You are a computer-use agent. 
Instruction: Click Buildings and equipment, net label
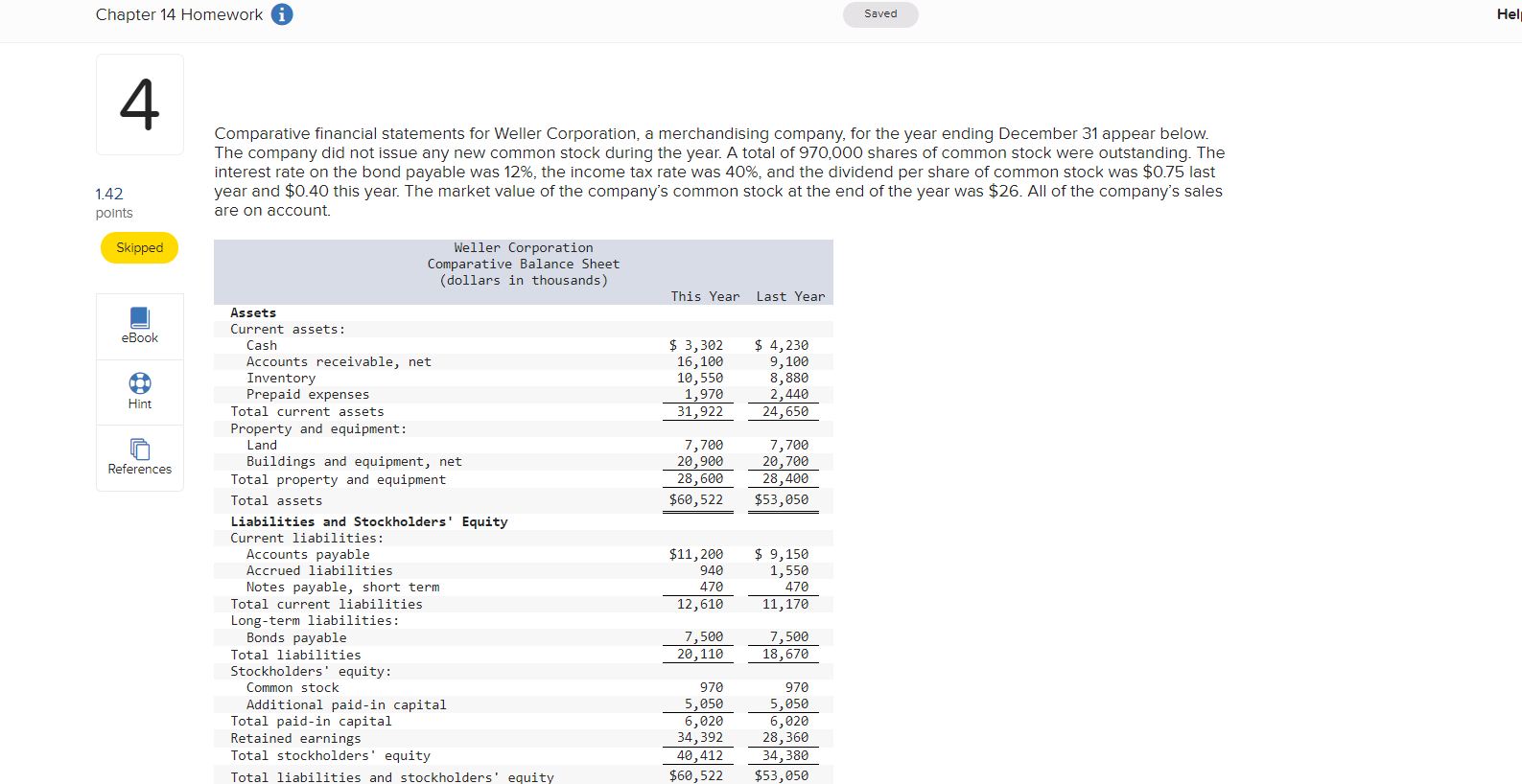click(x=354, y=461)
